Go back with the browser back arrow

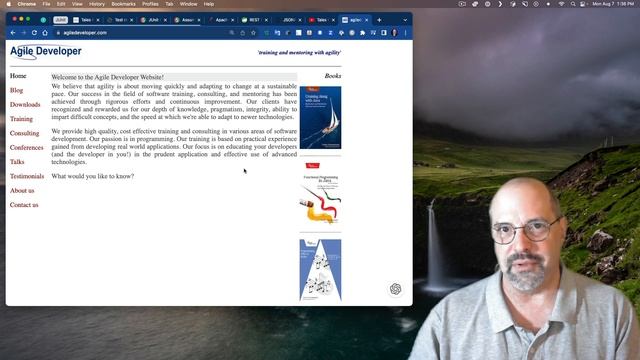click(13, 33)
